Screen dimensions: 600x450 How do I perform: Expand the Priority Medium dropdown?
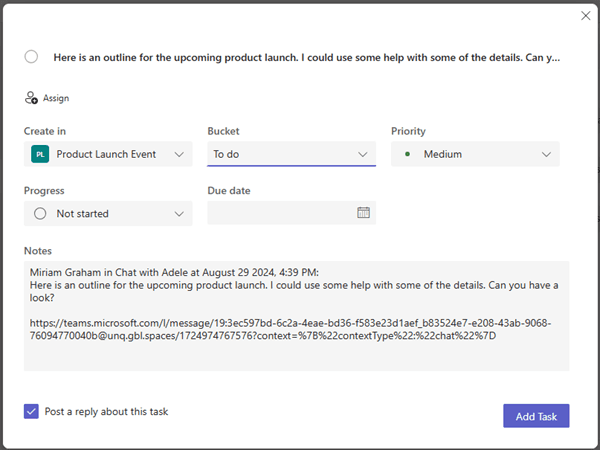pyautogui.click(x=475, y=154)
